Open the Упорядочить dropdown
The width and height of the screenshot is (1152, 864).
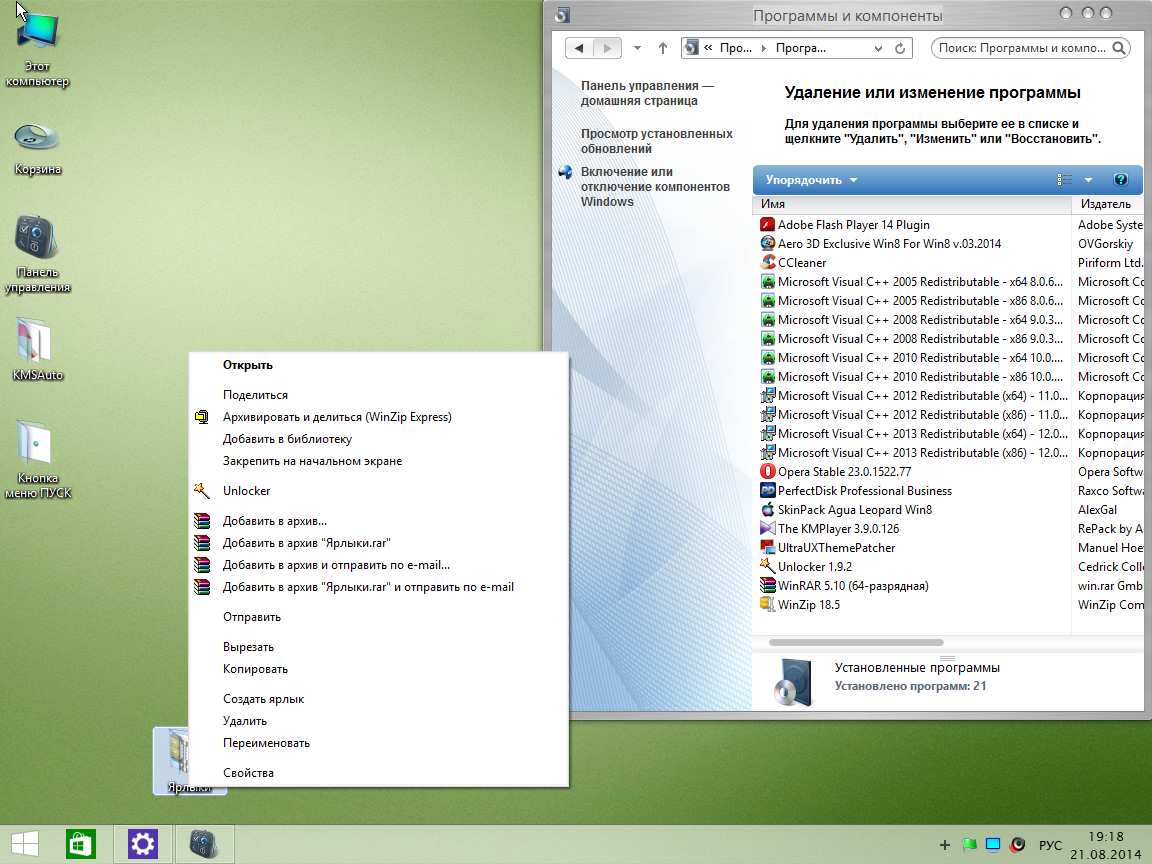(x=811, y=180)
